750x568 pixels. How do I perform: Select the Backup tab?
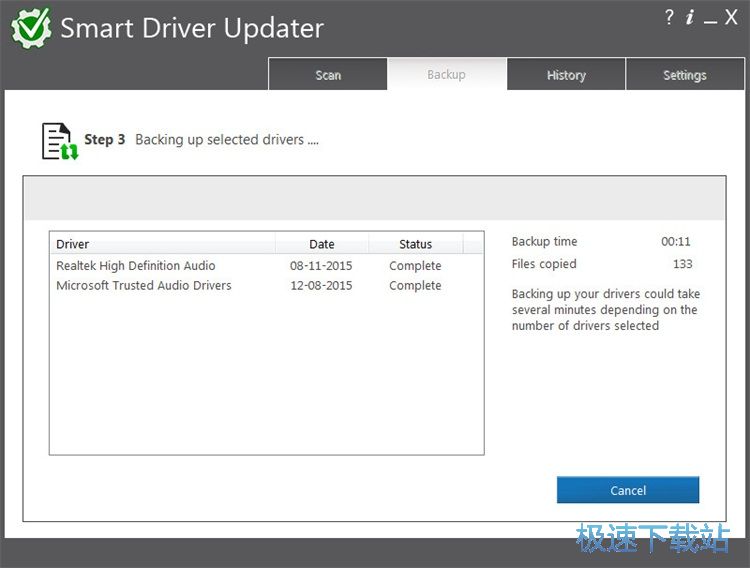[x=446, y=75]
